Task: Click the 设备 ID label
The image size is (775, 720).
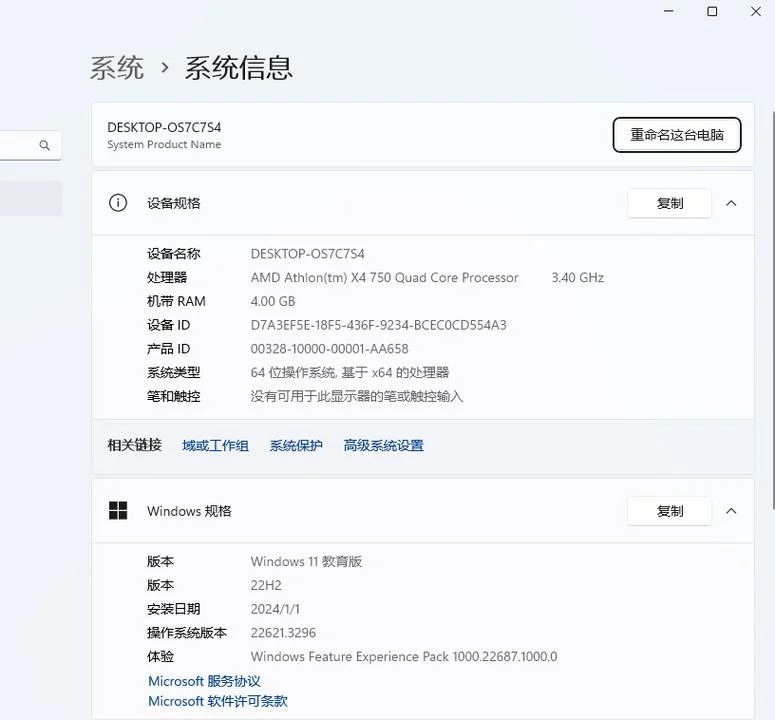Action: 169,325
